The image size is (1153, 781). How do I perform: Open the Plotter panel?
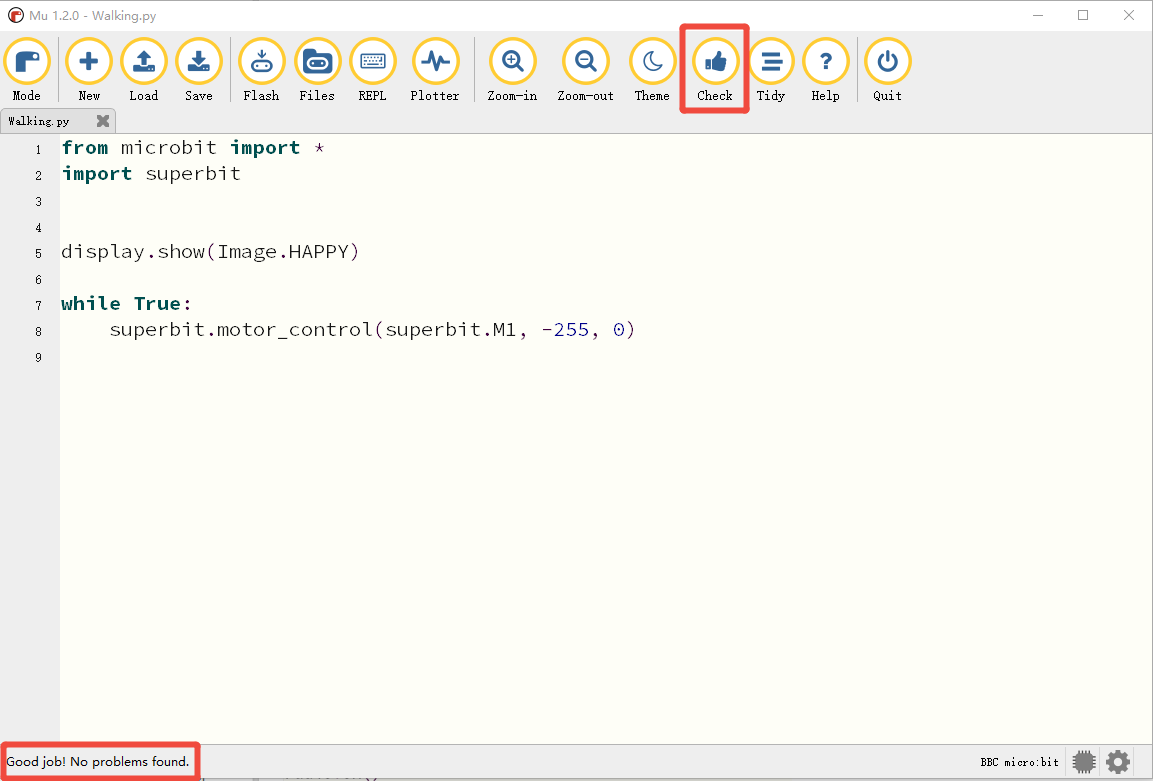pyautogui.click(x=435, y=71)
